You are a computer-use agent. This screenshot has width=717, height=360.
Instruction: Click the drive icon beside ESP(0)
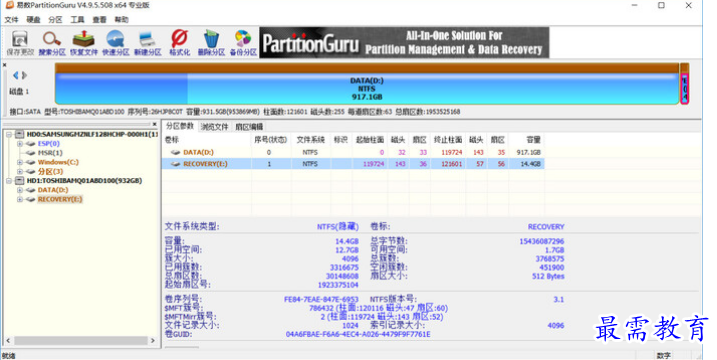coord(31,144)
